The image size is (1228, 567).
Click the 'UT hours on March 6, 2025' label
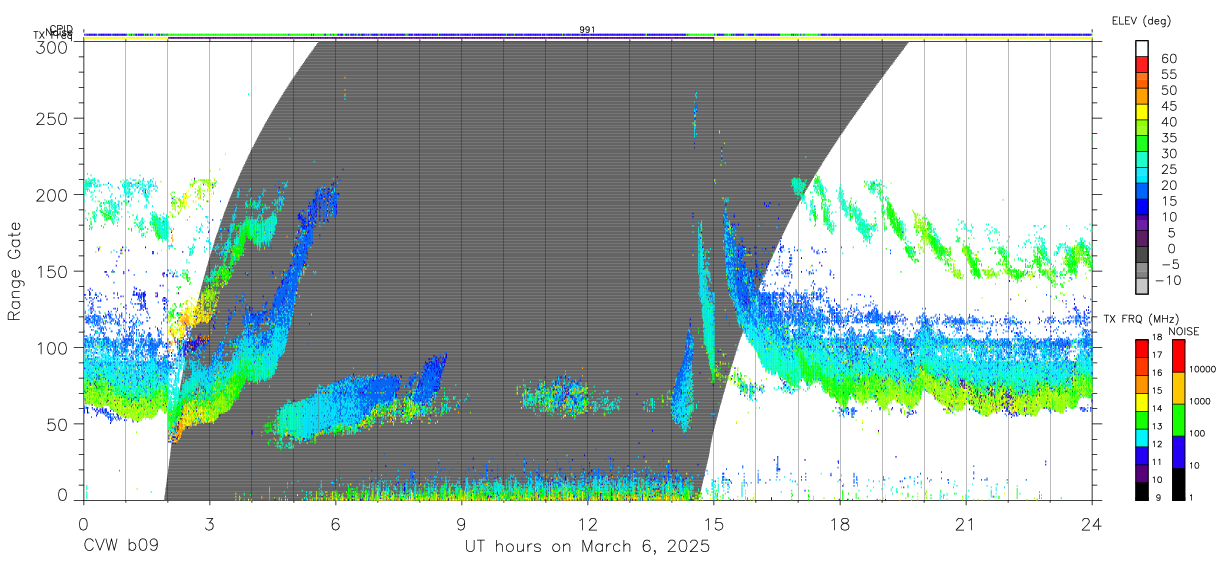coord(587,547)
